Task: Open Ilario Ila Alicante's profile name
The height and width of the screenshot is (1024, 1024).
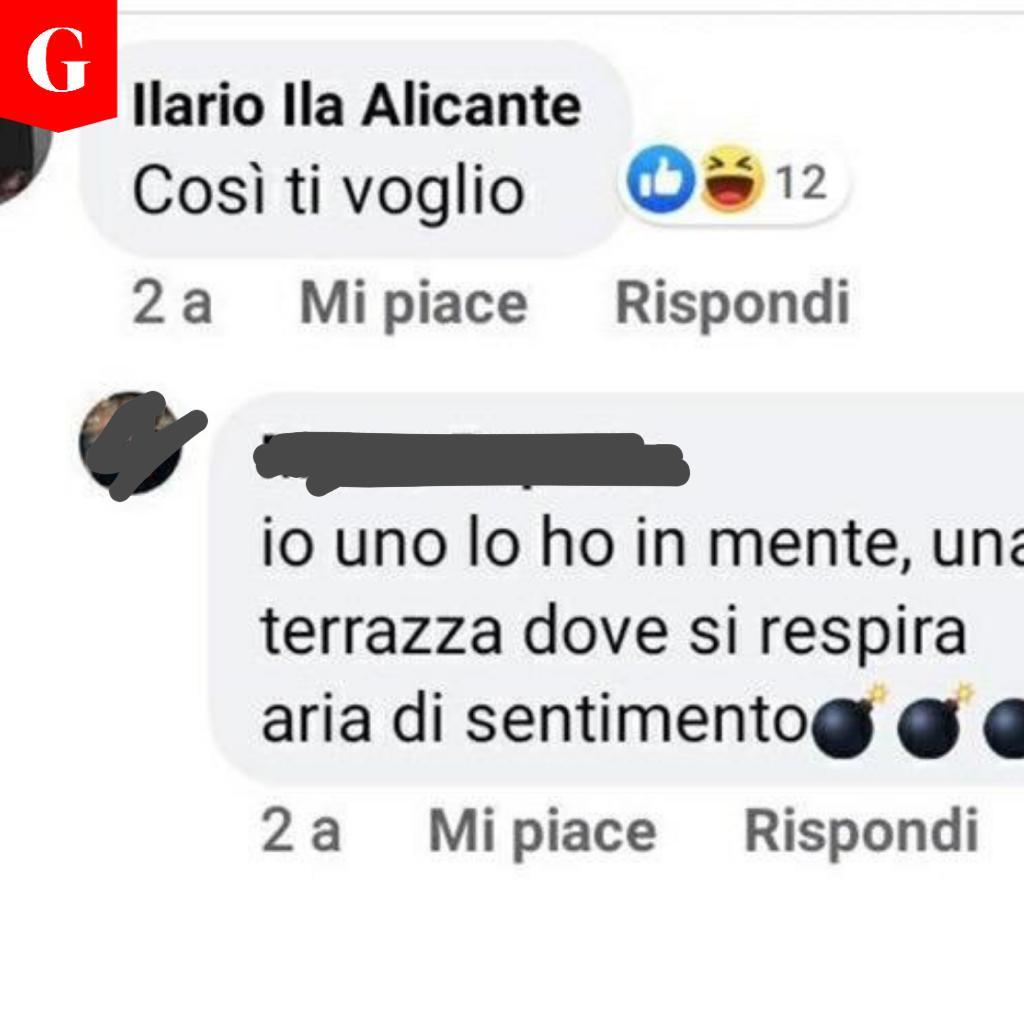Action: (x=357, y=106)
